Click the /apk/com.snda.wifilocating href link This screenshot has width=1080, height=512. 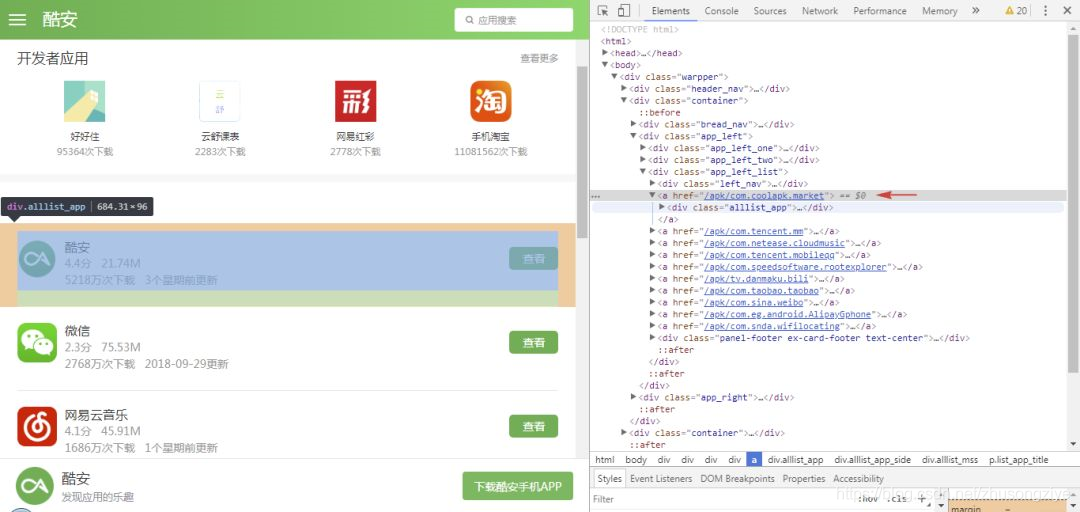point(772,326)
